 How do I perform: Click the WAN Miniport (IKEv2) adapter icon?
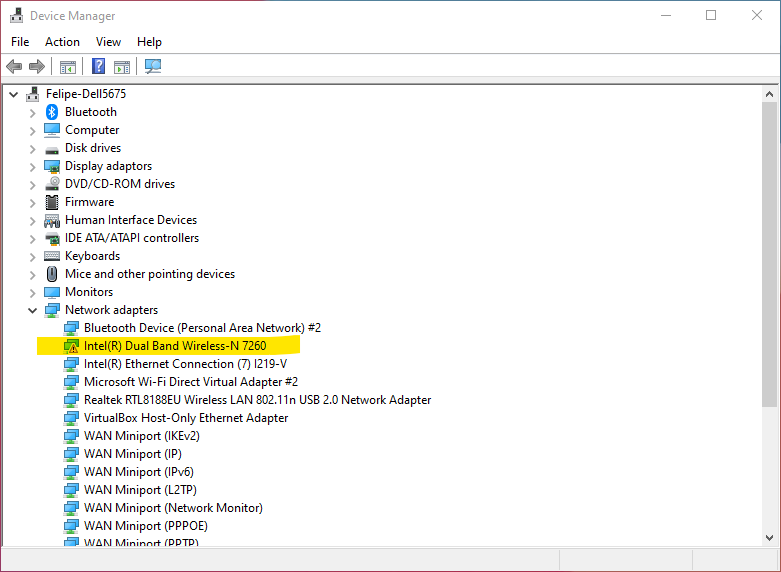(x=71, y=436)
